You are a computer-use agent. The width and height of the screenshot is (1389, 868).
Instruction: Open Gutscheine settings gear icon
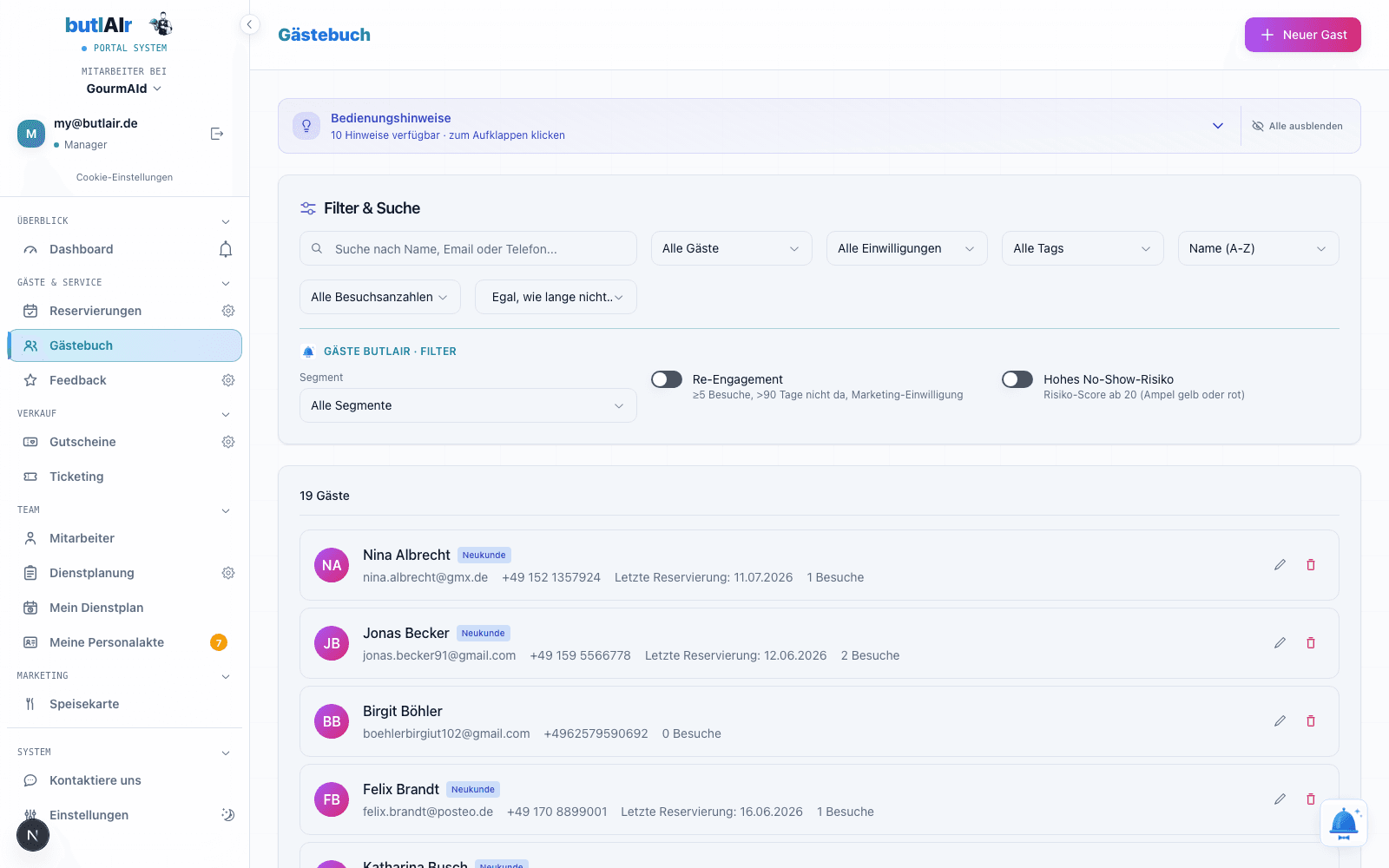tap(228, 442)
